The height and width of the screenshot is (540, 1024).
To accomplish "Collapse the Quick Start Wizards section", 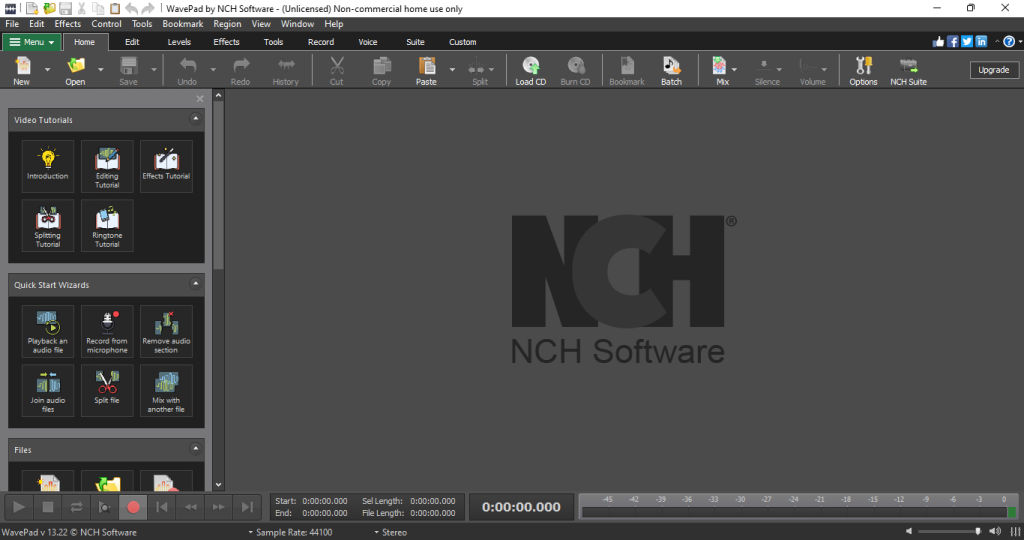I will pos(196,284).
